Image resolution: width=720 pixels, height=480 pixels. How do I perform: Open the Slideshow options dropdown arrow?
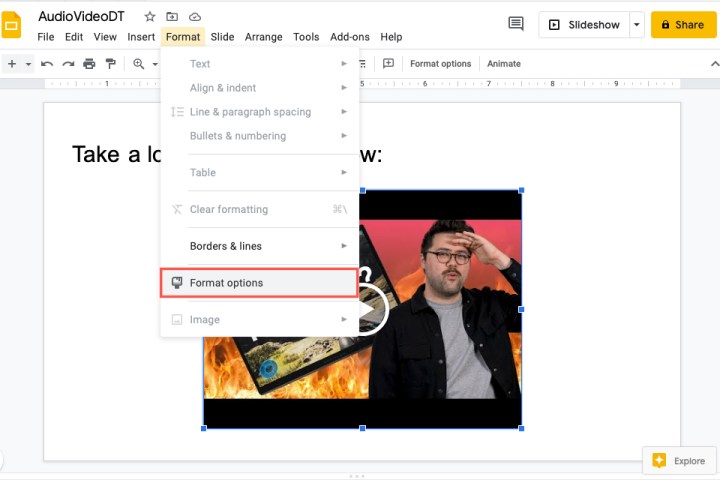(x=636, y=24)
